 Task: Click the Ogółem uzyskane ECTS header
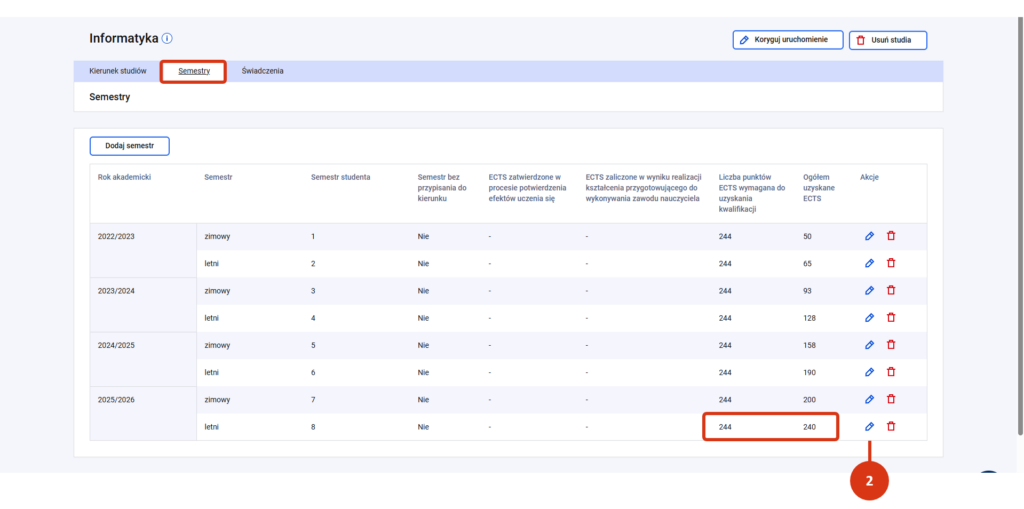coord(820,188)
